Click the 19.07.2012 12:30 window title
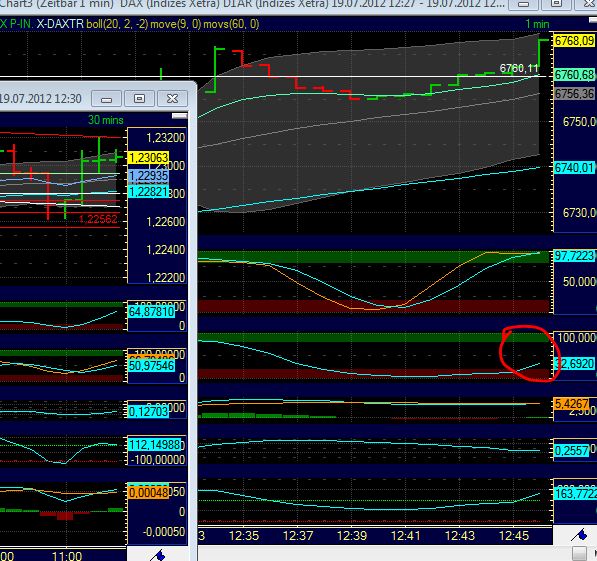Screen dimensions: 597x561 [40, 99]
